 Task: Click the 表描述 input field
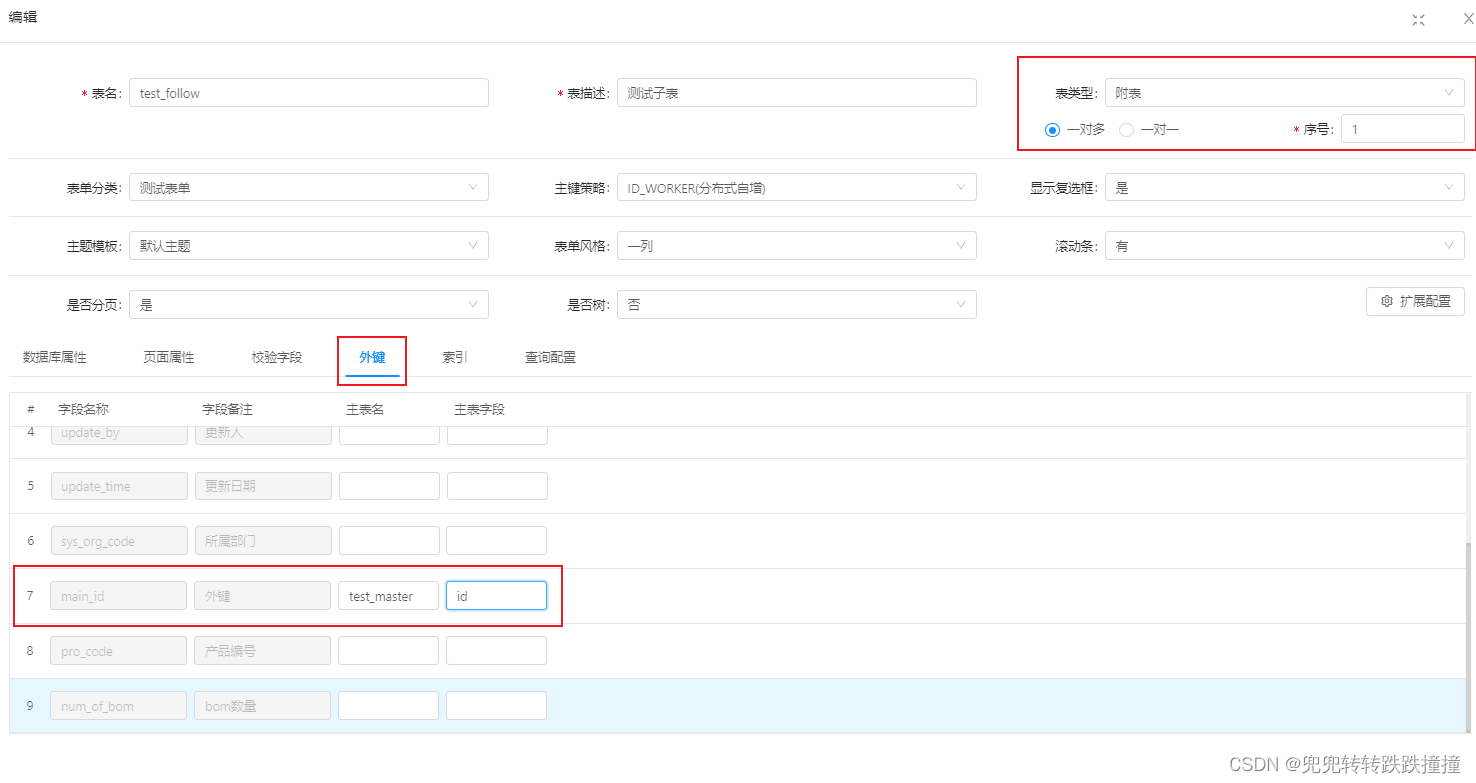pos(797,93)
